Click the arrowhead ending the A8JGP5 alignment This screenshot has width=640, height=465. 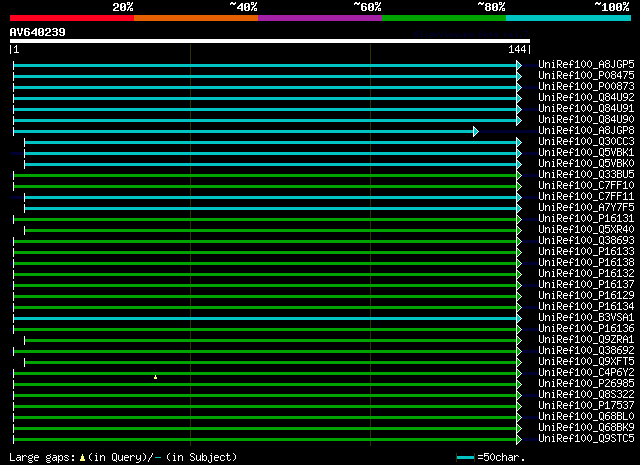click(x=519, y=65)
